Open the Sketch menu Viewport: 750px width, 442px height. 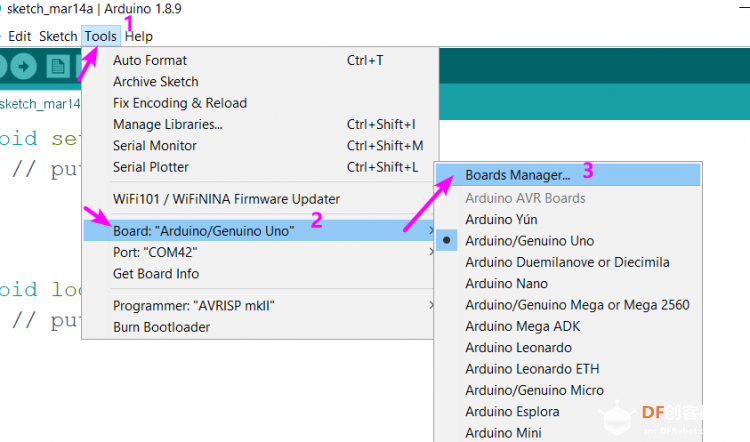[x=58, y=36]
